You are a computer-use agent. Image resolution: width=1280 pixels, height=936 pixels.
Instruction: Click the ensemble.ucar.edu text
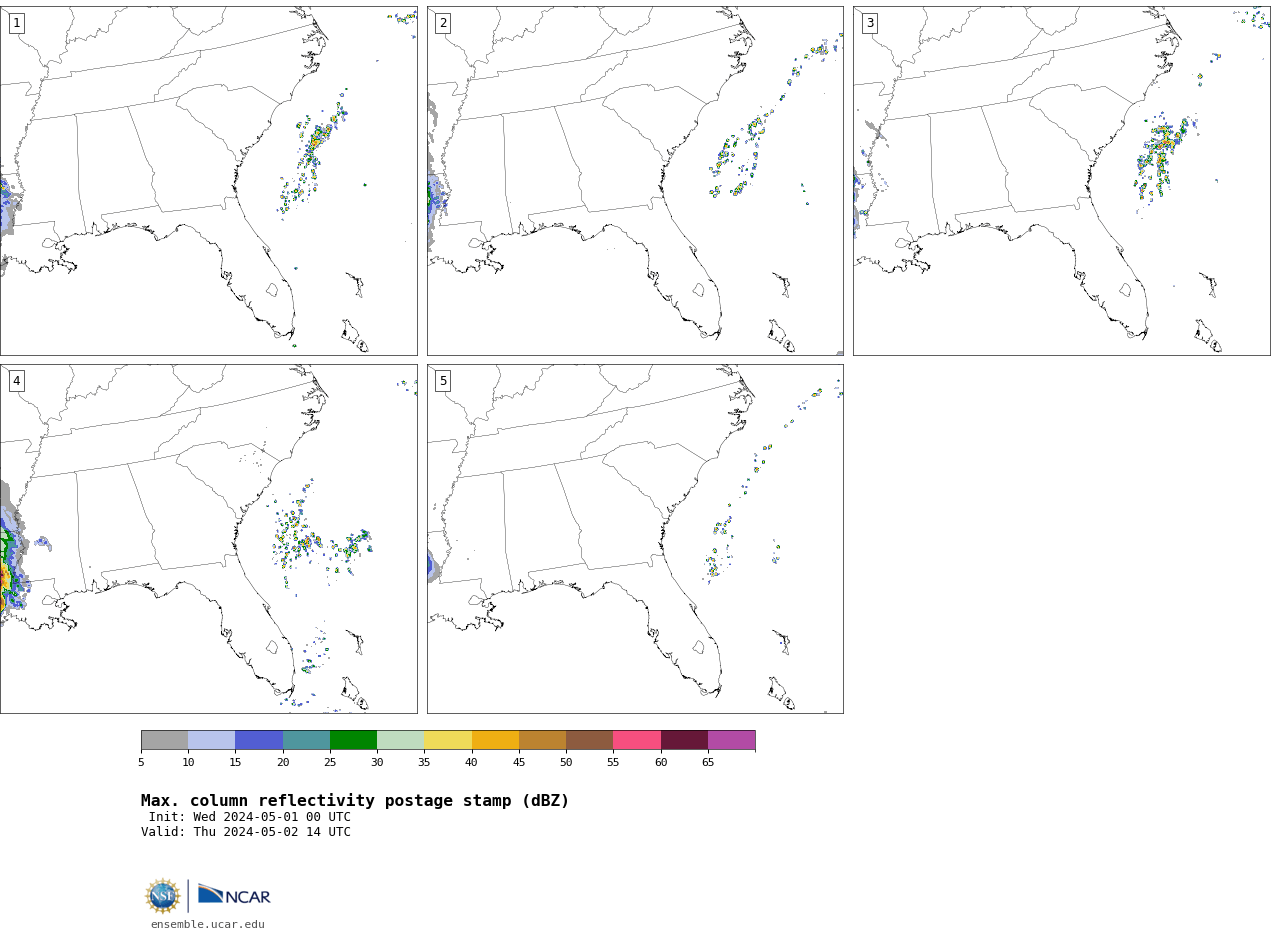(x=208, y=925)
